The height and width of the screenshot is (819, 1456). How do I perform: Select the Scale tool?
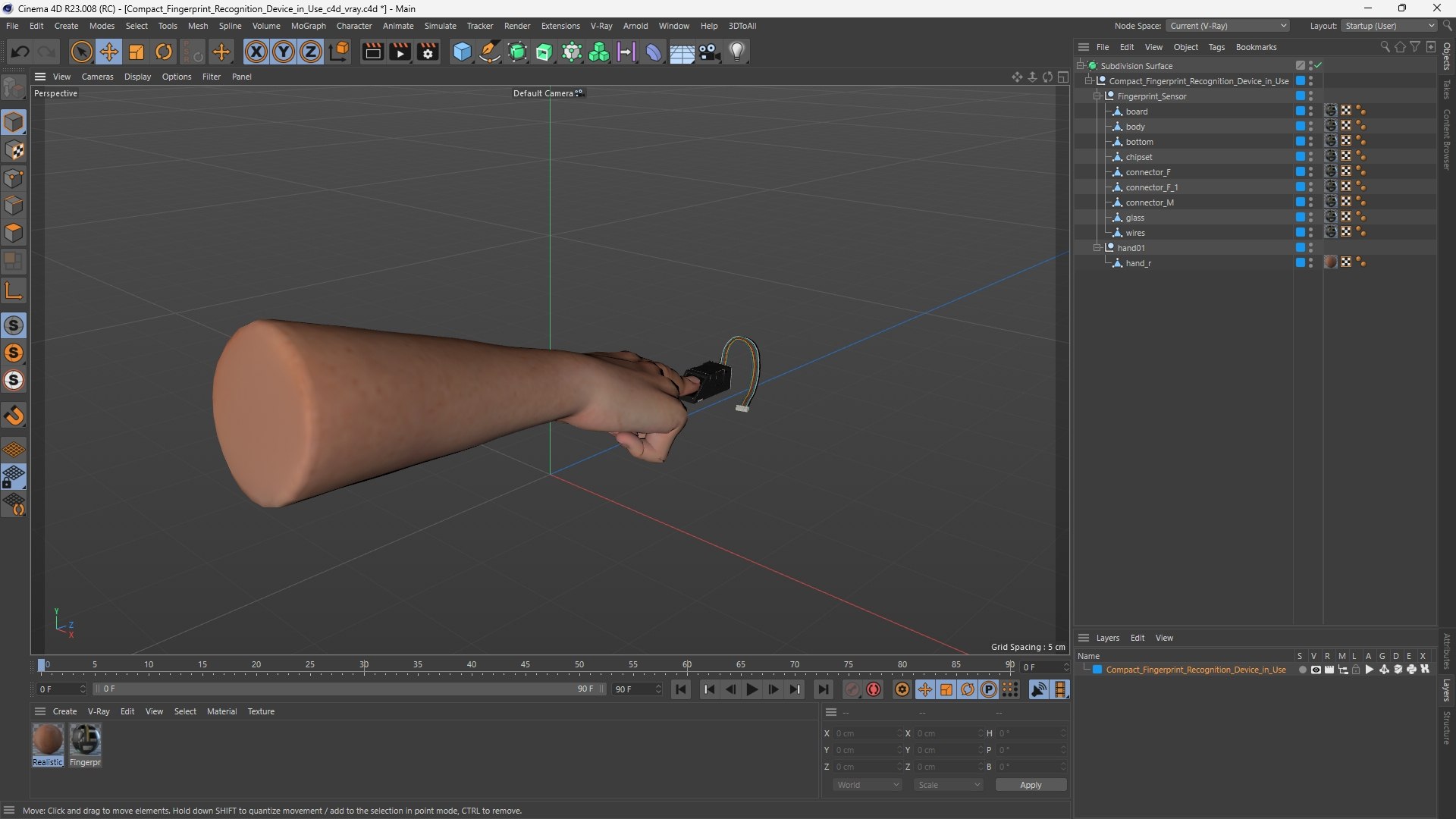click(136, 52)
